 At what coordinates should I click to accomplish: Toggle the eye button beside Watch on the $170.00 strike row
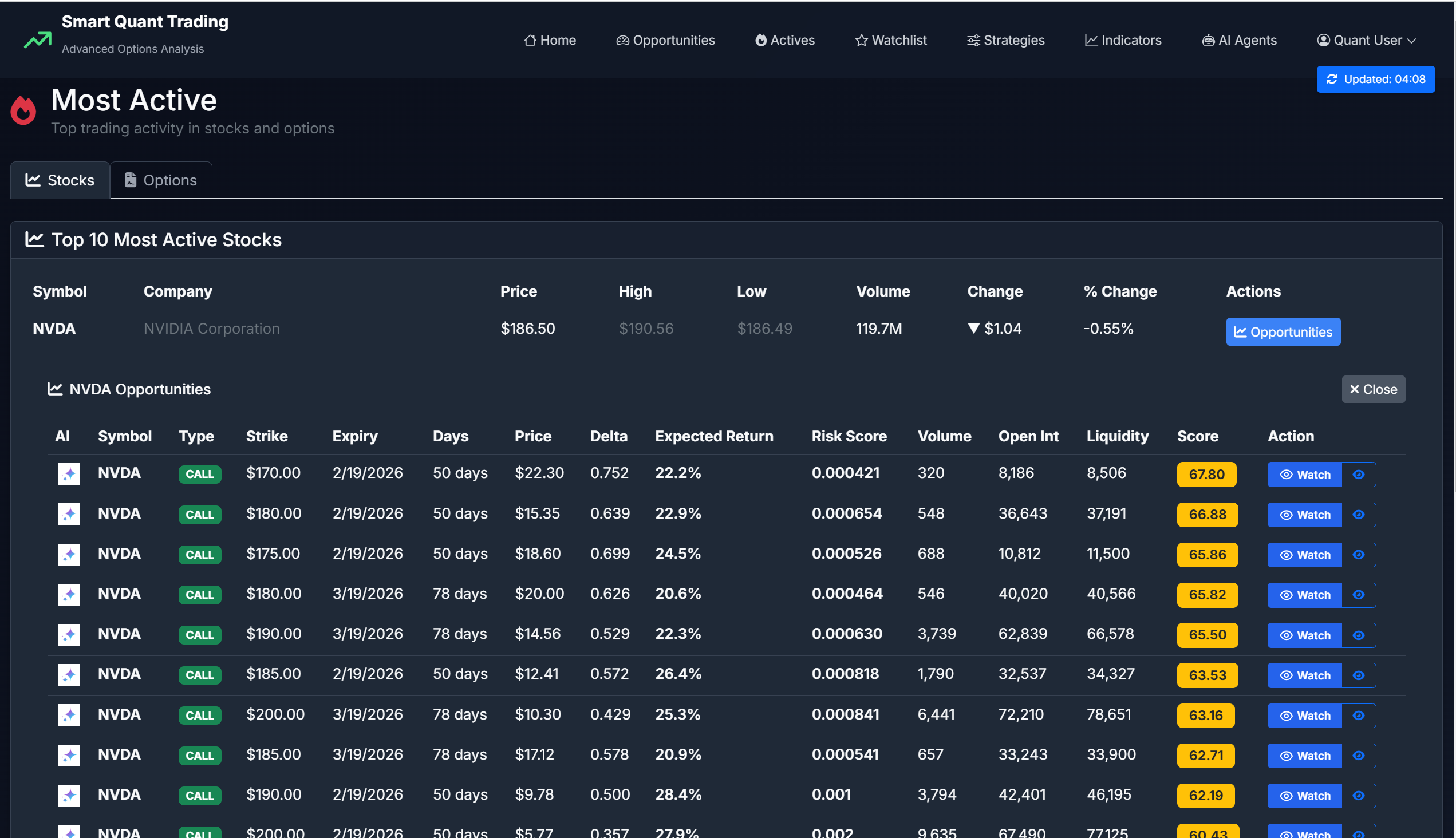[x=1358, y=474]
